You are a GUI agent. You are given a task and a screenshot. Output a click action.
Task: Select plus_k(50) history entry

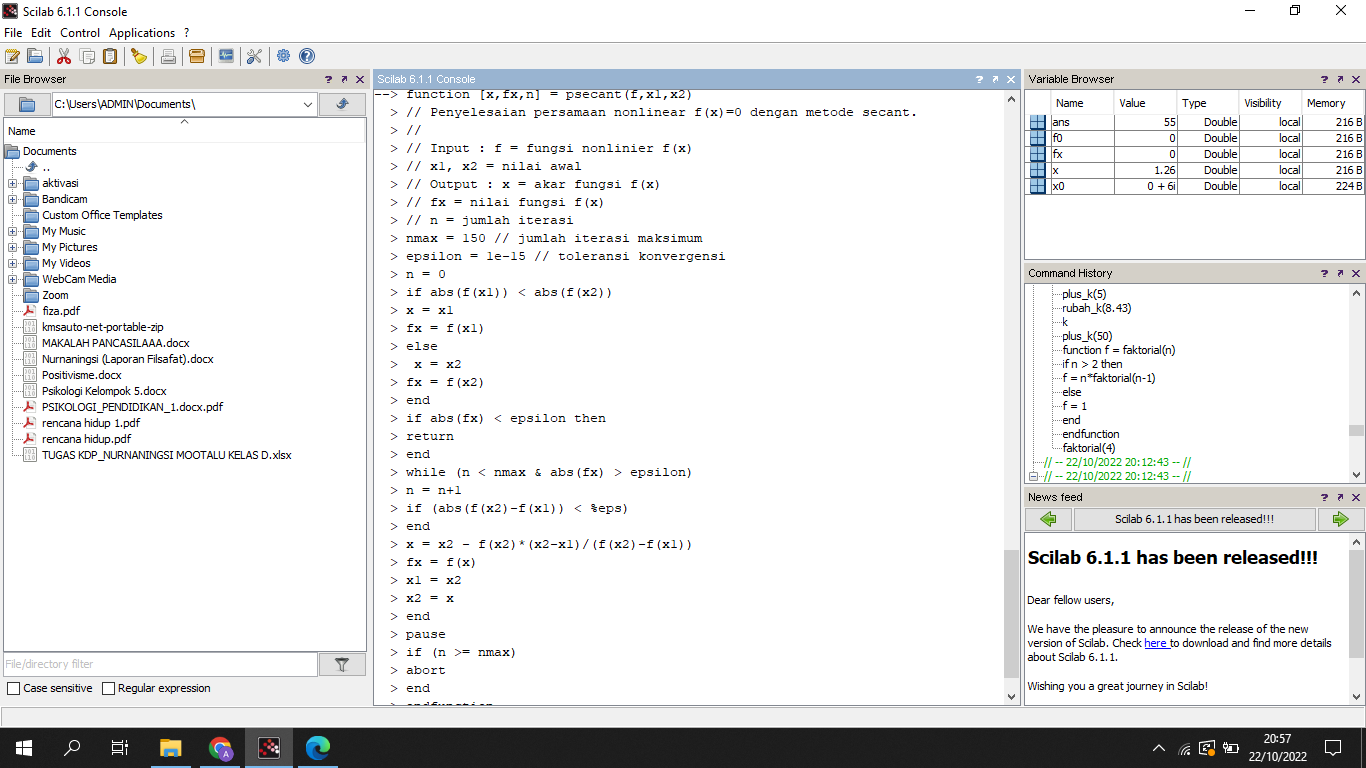pos(1087,336)
